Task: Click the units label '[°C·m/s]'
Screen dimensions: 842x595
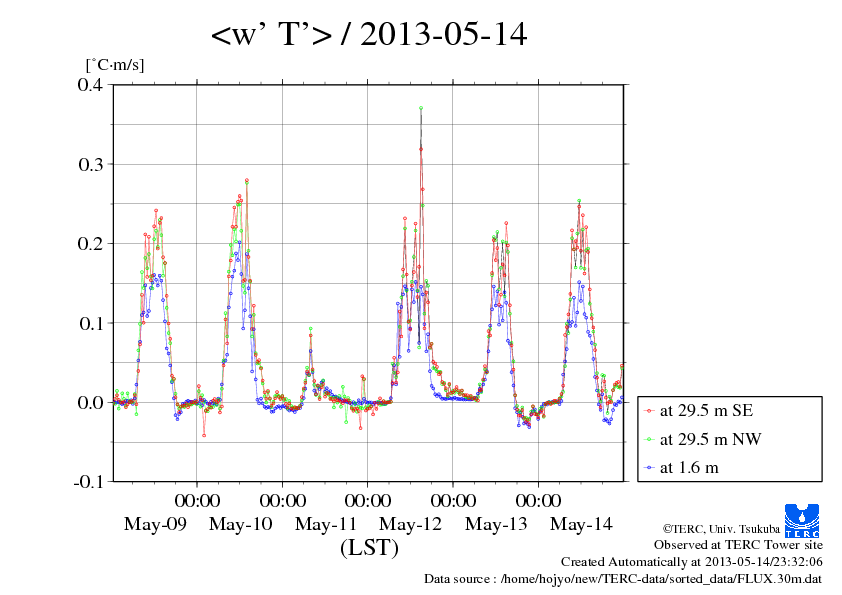Action: (x=115, y=65)
